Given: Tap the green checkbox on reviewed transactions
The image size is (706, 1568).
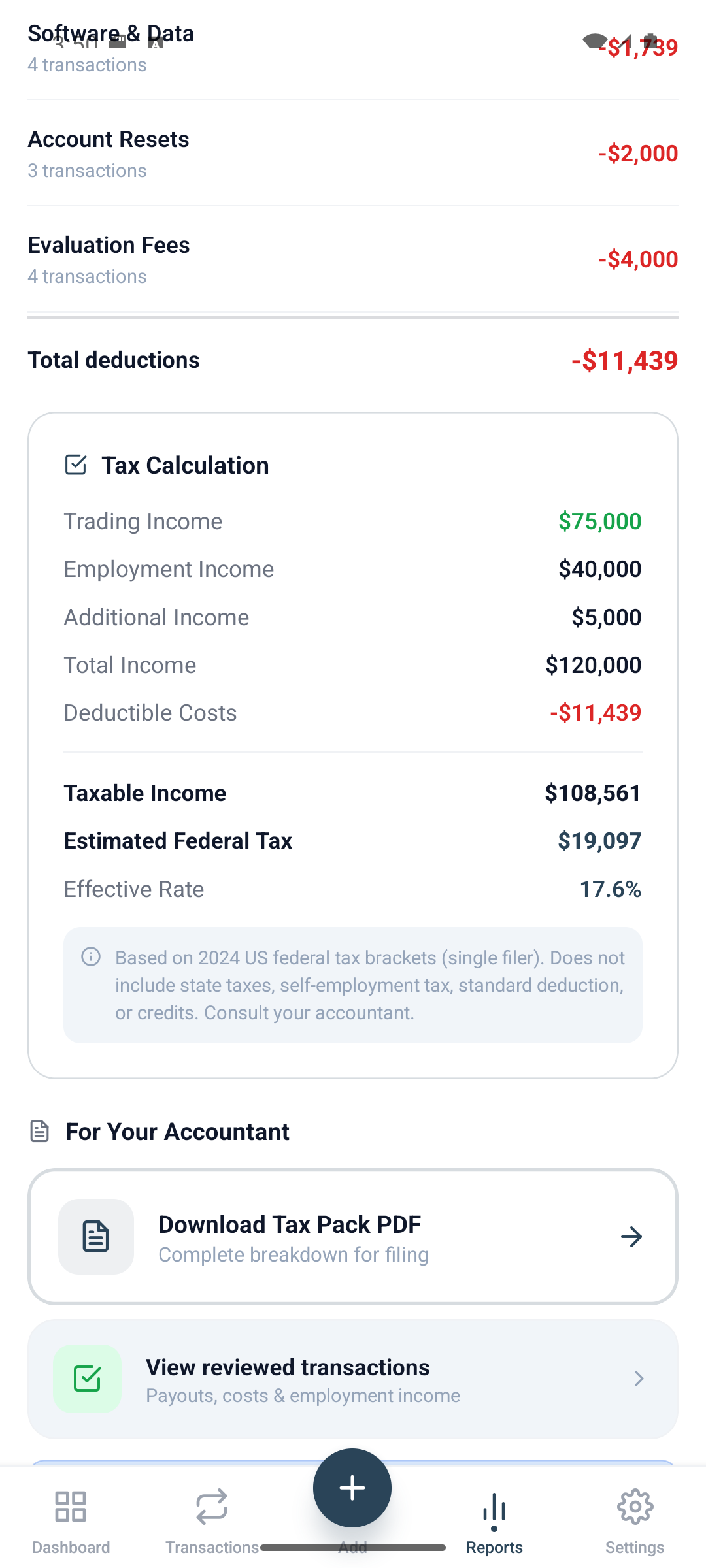Looking at the screenshot, I should (88, 1379).
